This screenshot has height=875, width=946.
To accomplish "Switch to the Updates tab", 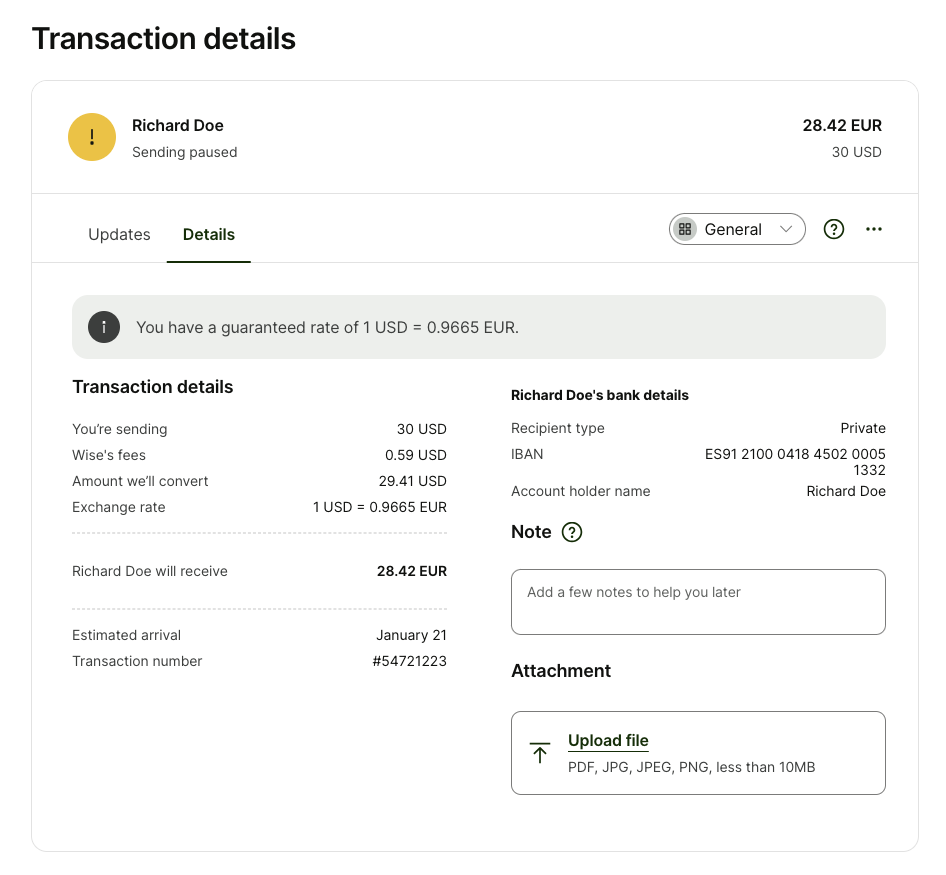I will click(119, 234).
